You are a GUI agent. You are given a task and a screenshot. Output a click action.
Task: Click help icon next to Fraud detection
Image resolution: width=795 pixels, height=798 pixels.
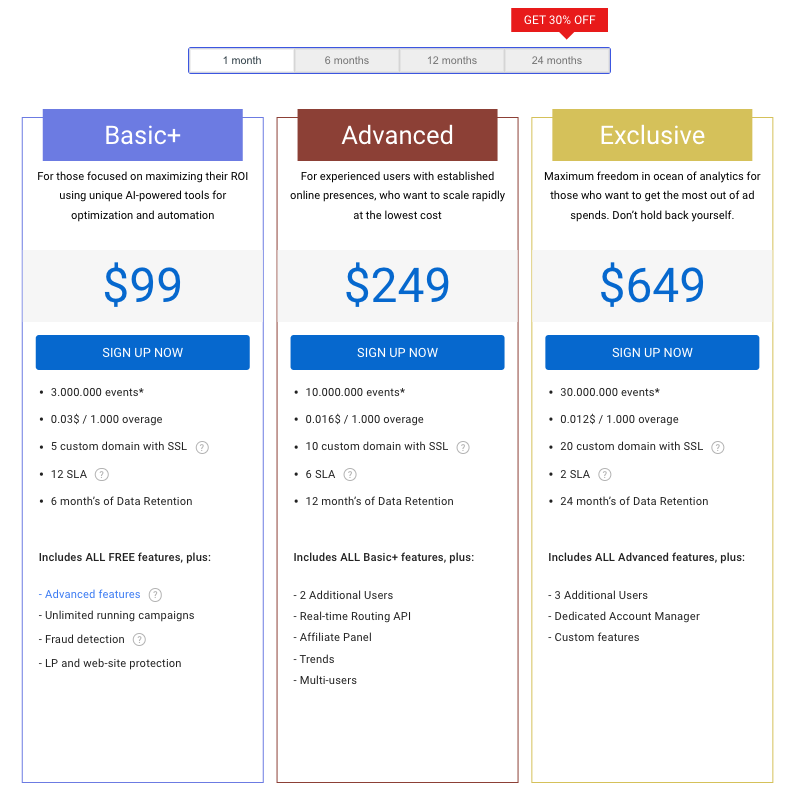point(139,640)
